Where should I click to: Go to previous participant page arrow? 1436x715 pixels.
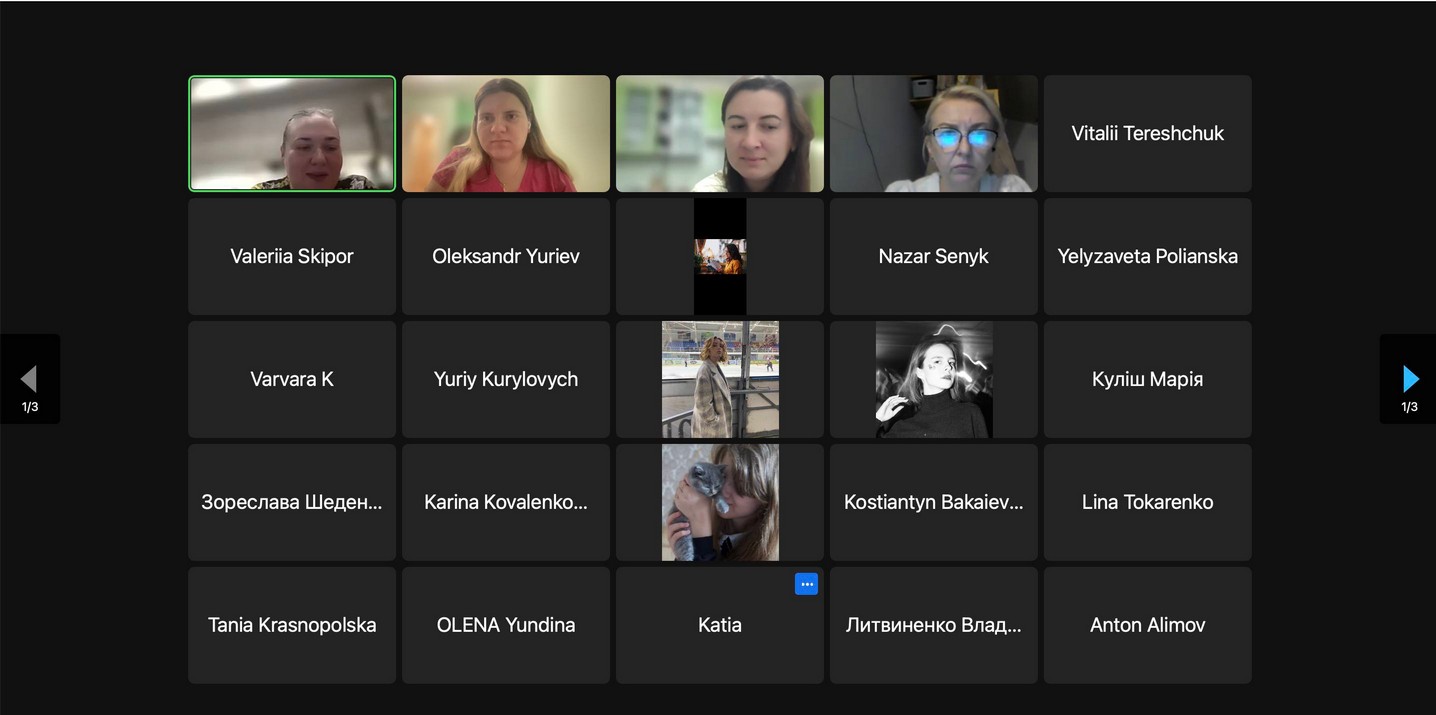[29, 379]
